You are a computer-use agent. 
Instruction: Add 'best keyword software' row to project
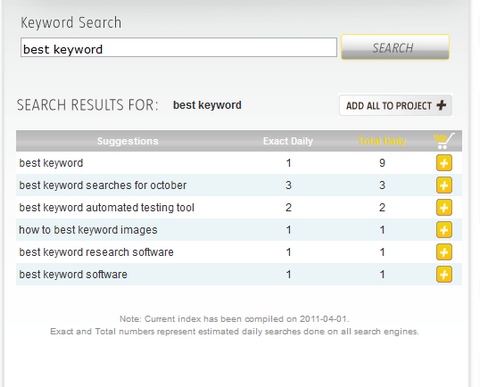point(444,275)
